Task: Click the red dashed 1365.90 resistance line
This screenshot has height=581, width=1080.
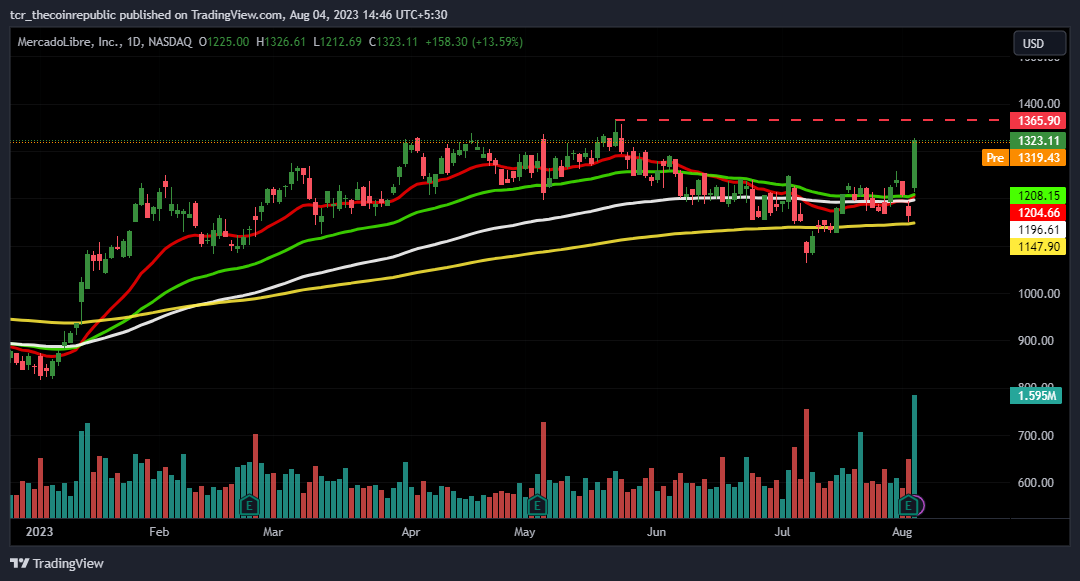Action: point(809,120)
